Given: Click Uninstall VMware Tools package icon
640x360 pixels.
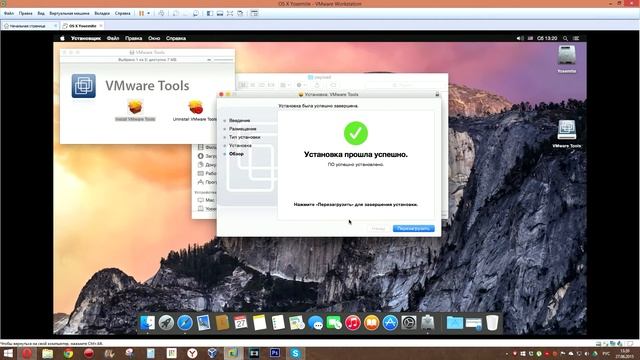Looking at the screenshot, I should (x=196, y=107).
